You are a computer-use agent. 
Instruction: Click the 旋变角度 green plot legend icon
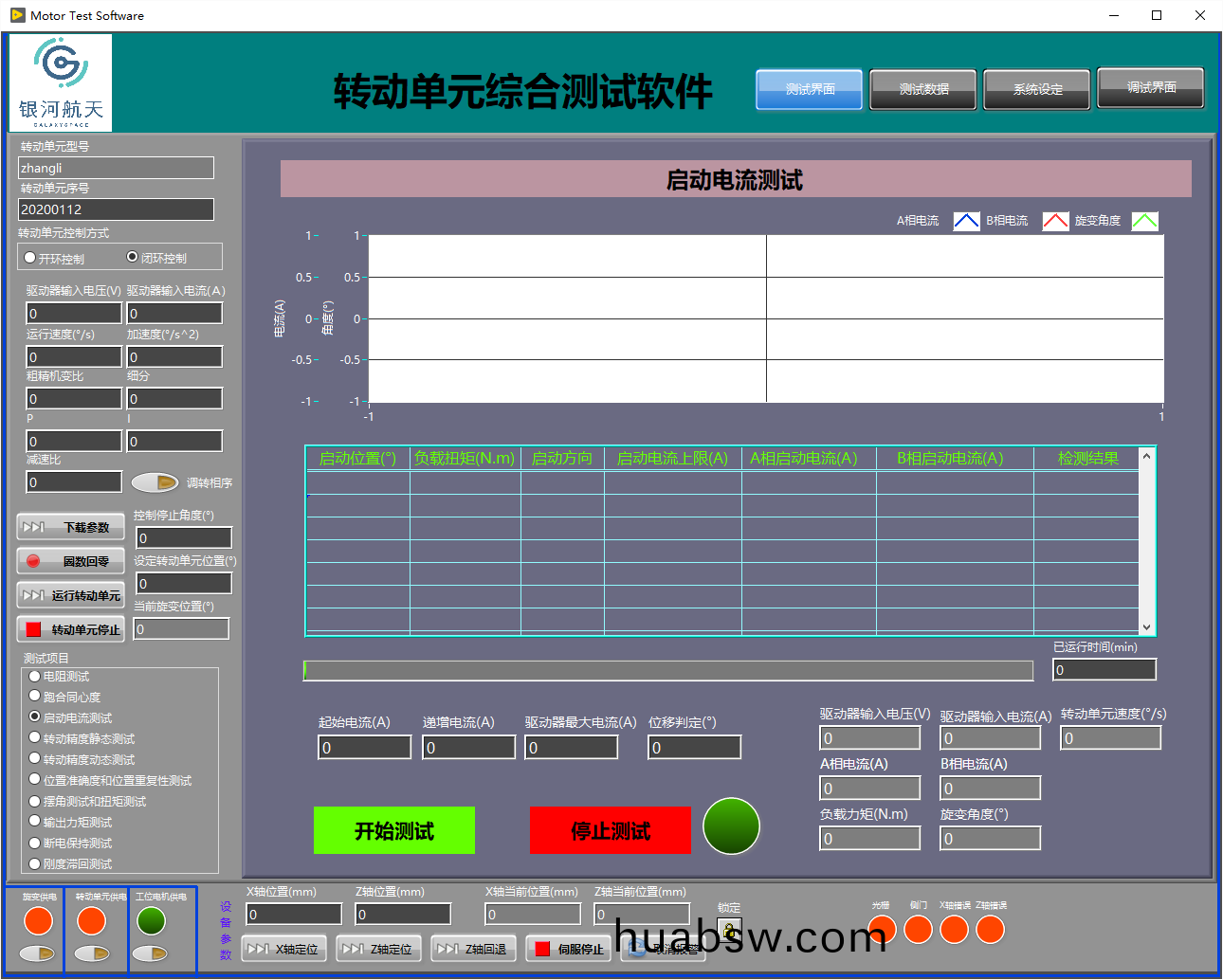click(x=1144, y=221)
